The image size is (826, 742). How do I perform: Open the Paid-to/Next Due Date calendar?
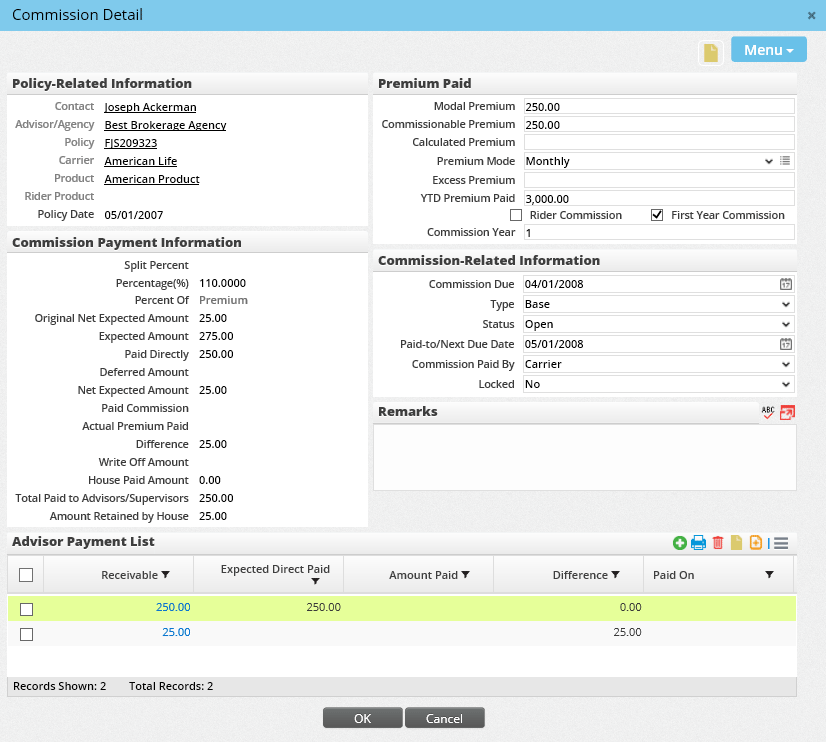point(786,344)
